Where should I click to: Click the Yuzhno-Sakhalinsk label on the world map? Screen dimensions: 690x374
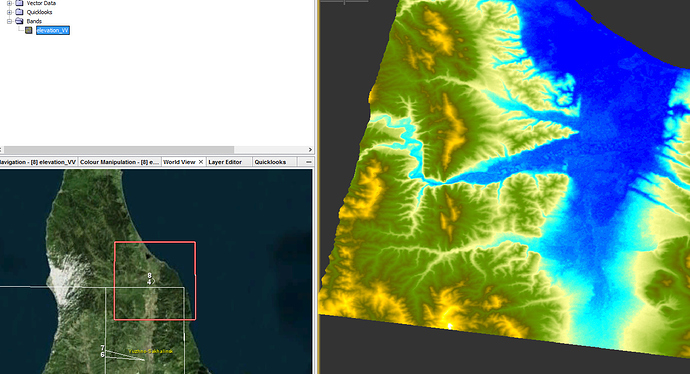pos(150,351)
